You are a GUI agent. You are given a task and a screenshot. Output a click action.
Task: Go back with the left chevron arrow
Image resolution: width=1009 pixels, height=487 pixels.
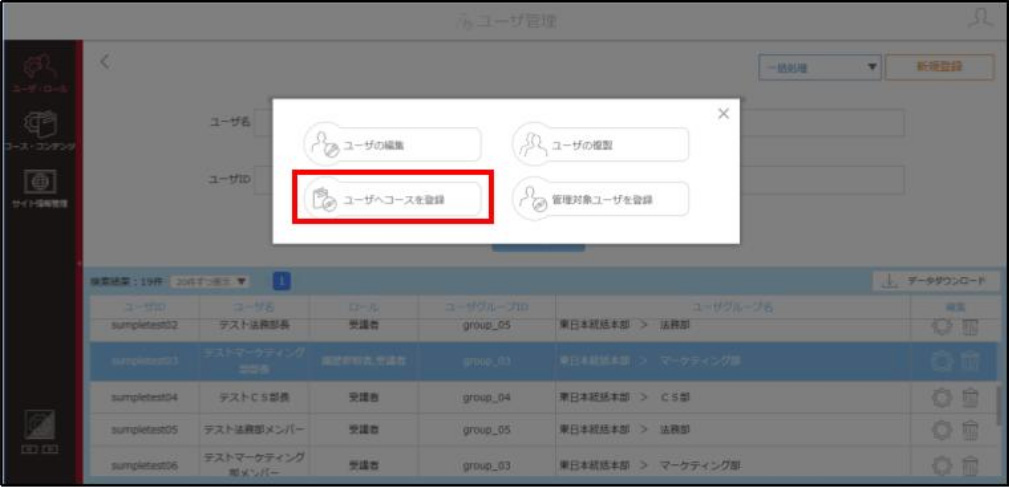coord(106,62)
